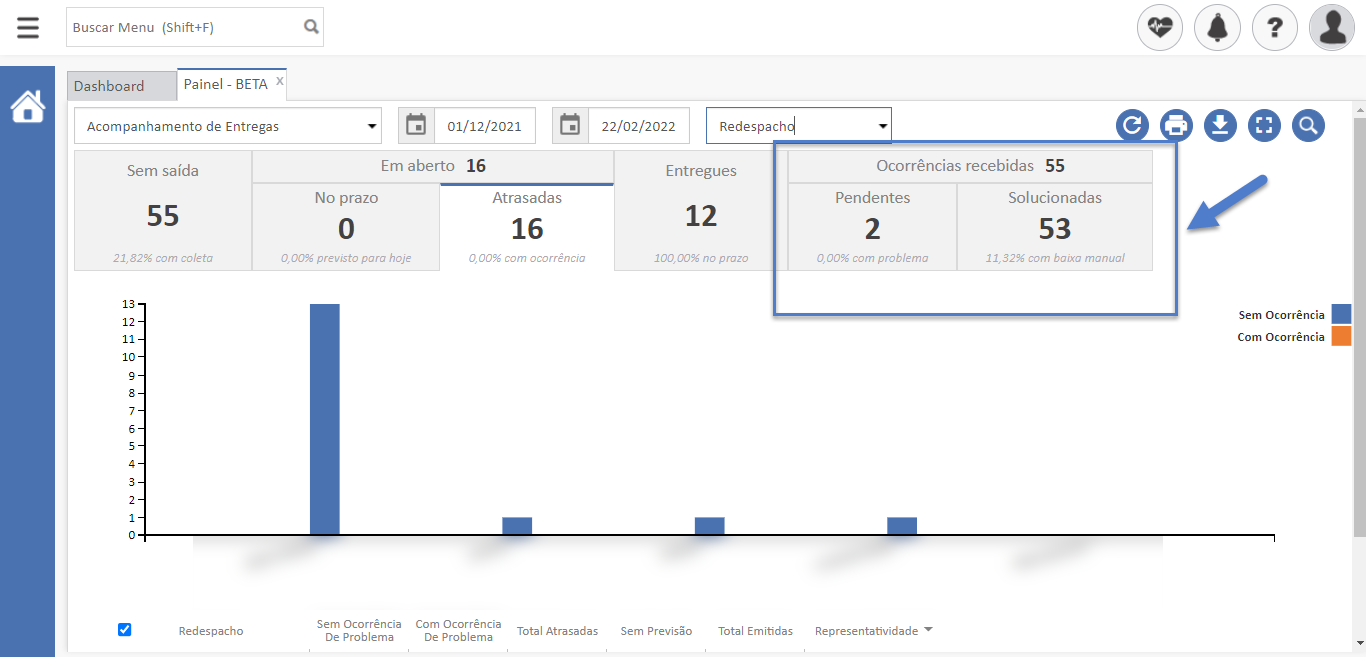Download the panel report

[x=1220, y=126]
